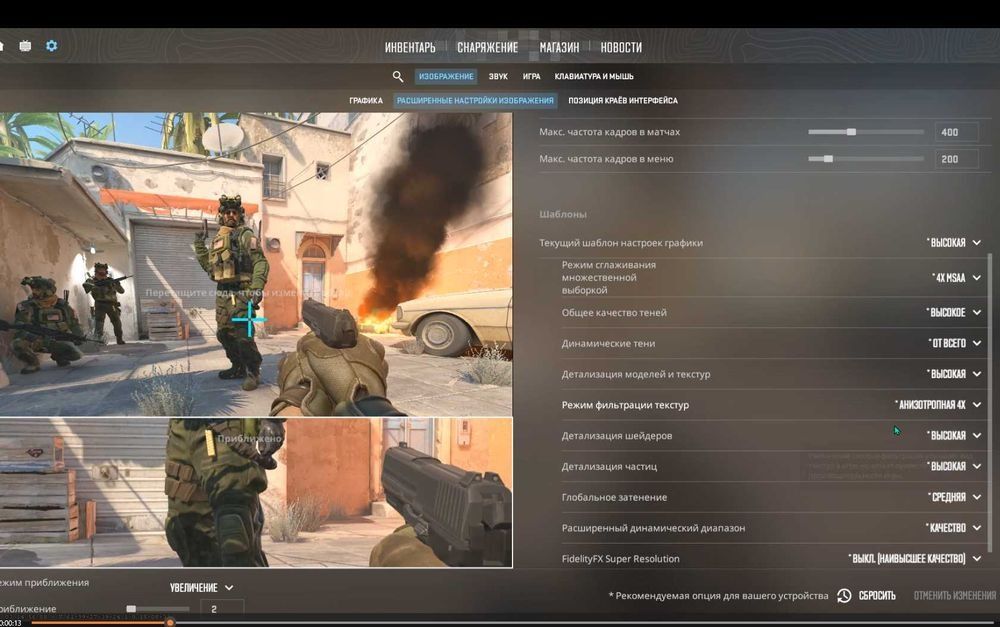Open the СНАРЯЖЕНИЕ menu
The height and width of the screenshot is (627, 1000).
(x=487, y=47)
